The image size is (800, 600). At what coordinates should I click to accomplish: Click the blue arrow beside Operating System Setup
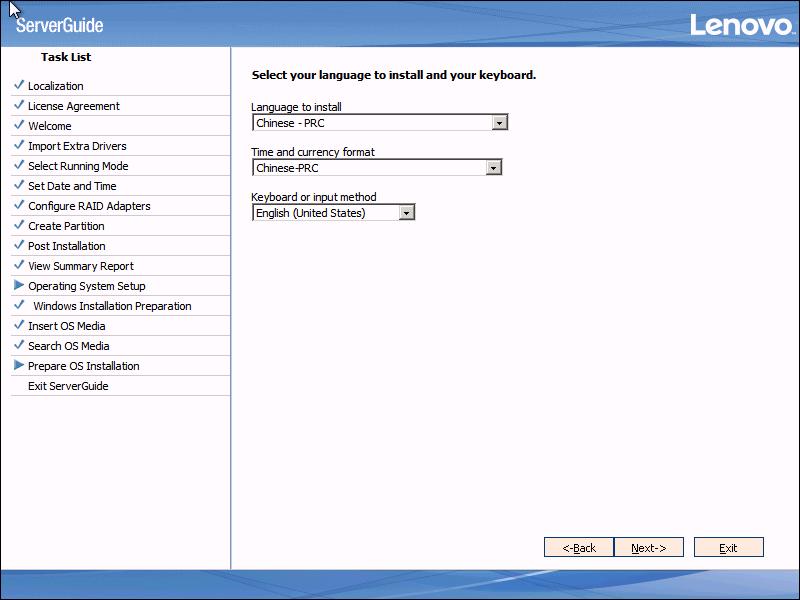[19, 285]
